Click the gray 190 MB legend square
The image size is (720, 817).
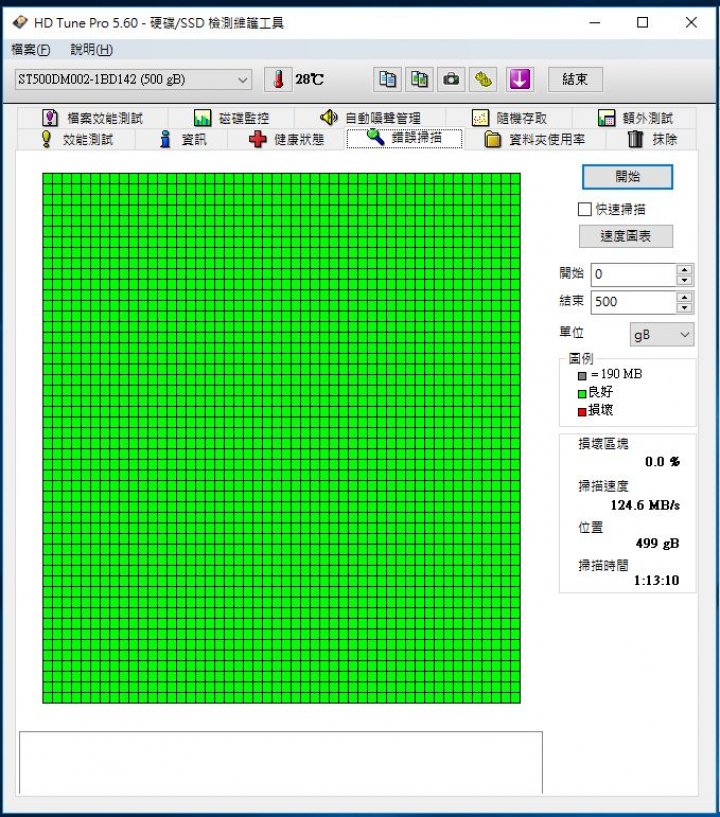tap(582, 375)
